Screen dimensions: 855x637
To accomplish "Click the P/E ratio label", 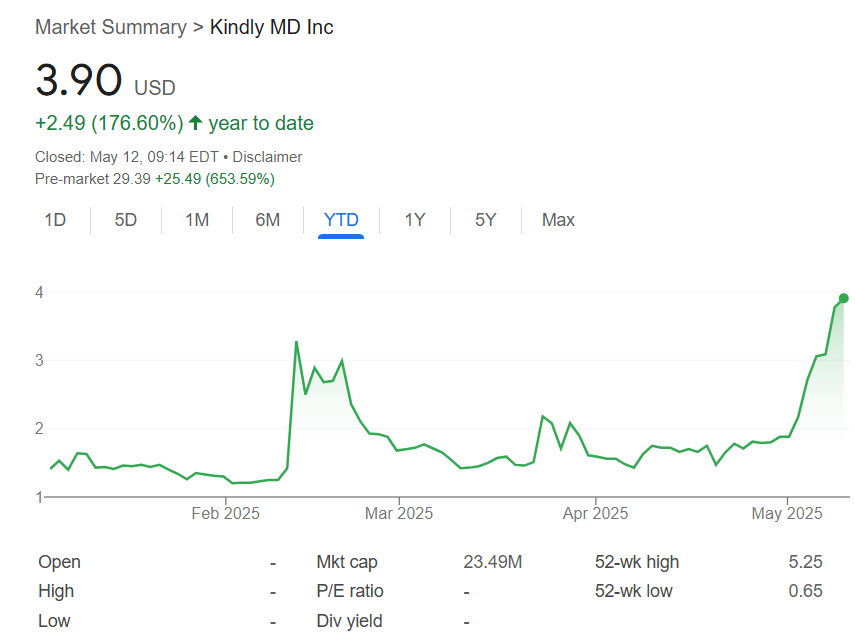I will click(x=349, y=591).
